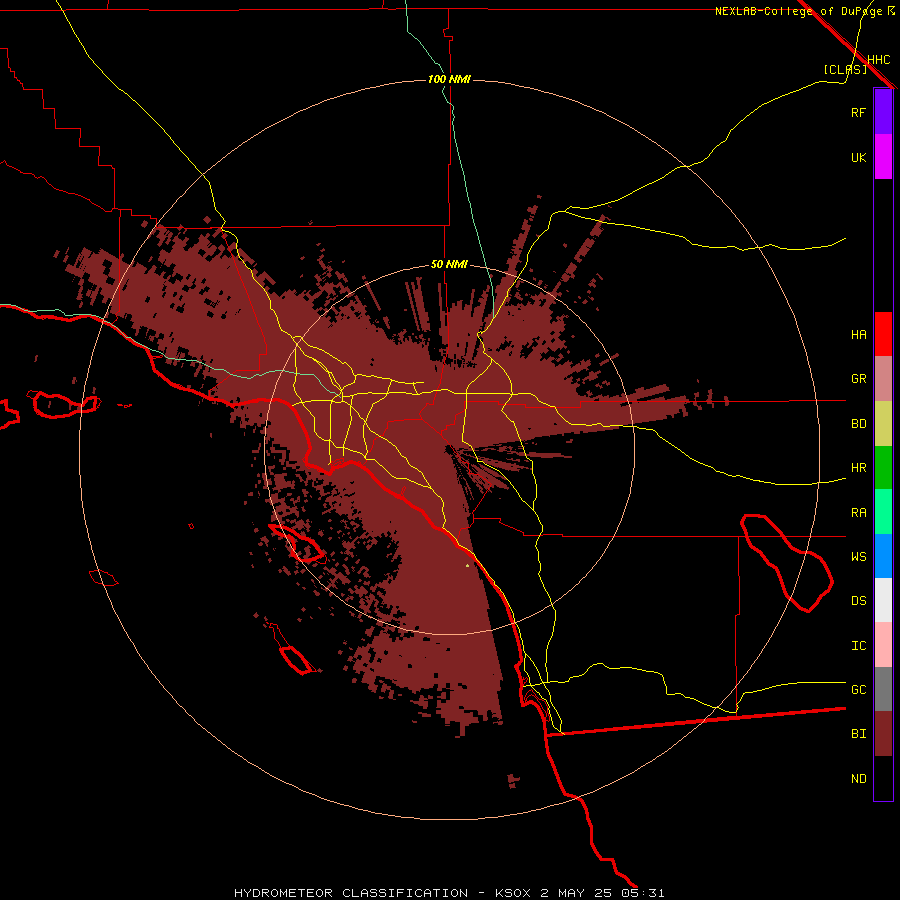900x900 pixels.
Task: Choose the WS blue legend swatch
Action: (883, 556)
